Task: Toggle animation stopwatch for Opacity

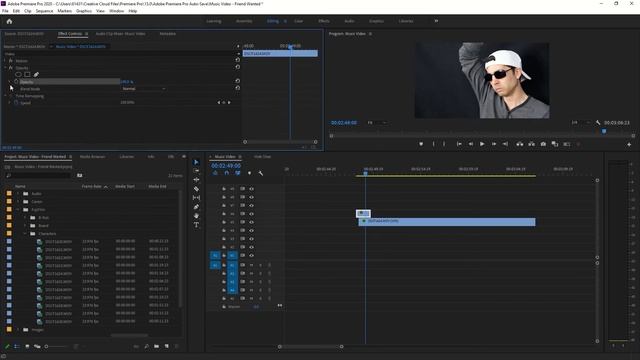Action: click(x=16, y=82)
